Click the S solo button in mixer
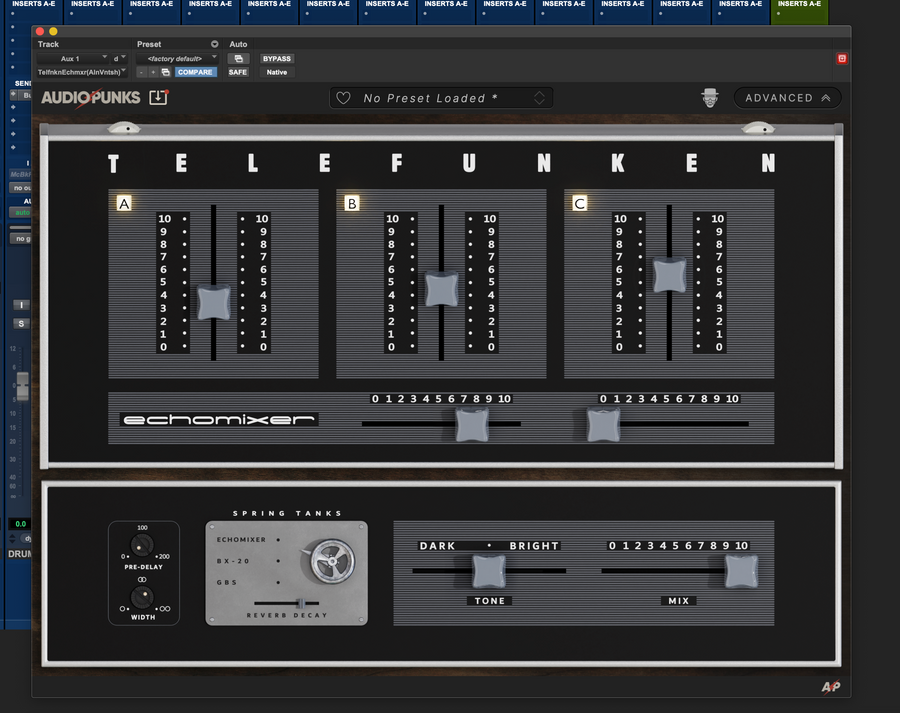Viewport: 900px width, 713px height. (x=21, y=324)
